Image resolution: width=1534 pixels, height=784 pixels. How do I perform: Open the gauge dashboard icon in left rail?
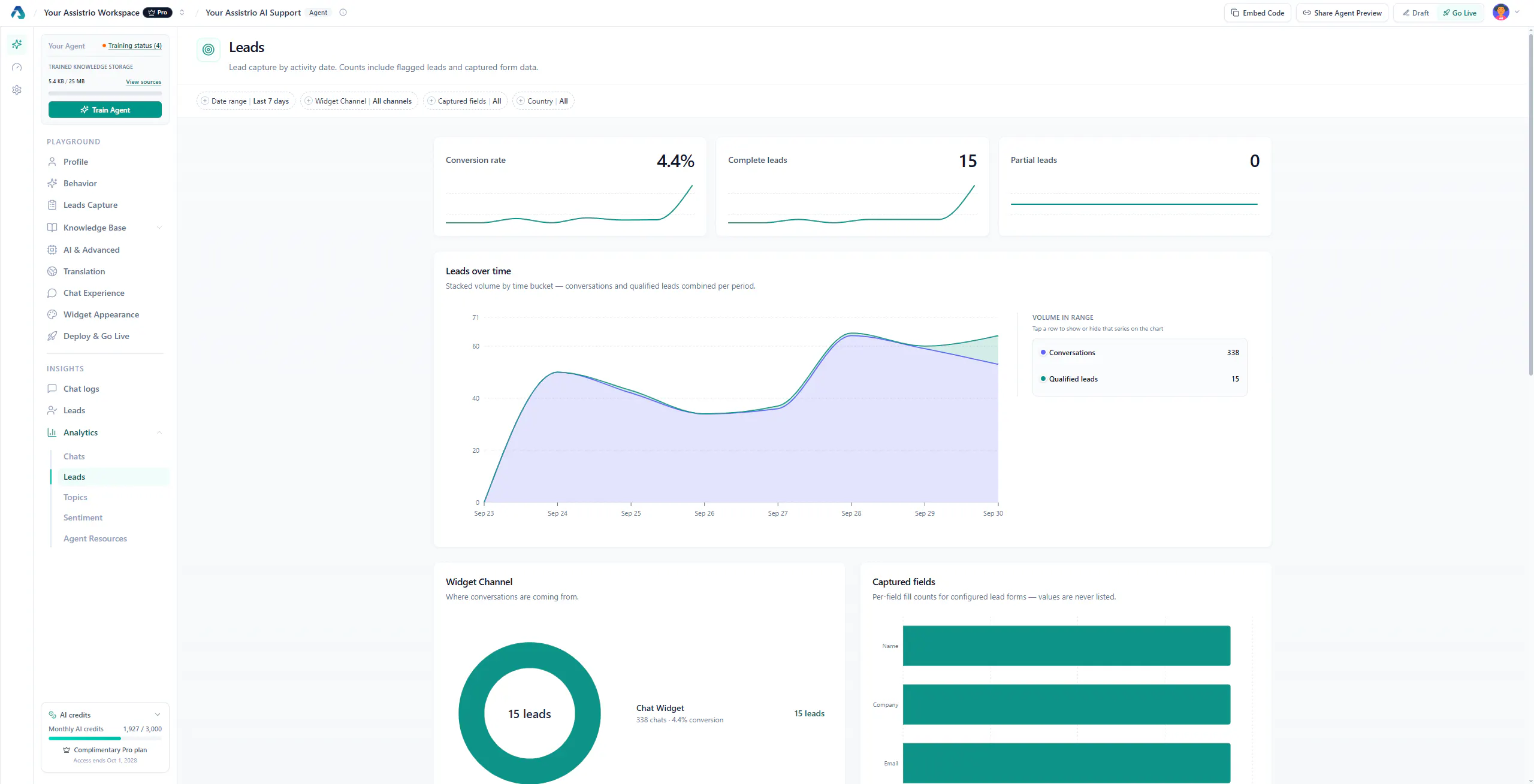pyautogui.click(x=17, y=67)
